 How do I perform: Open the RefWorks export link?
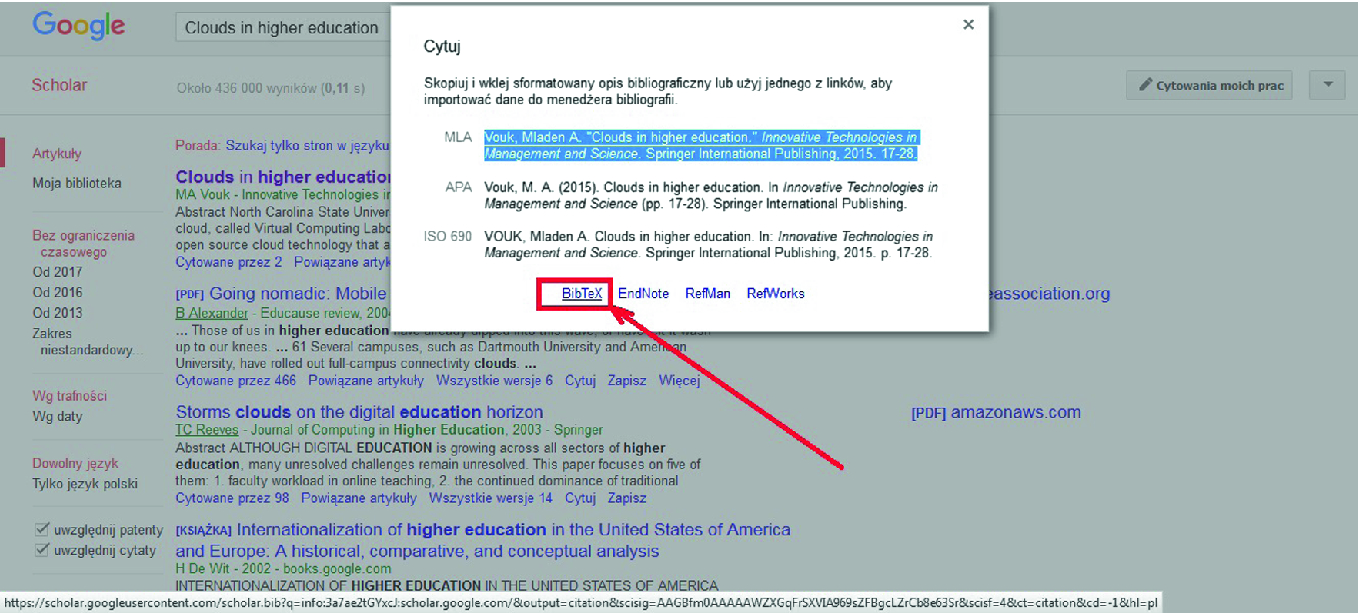point(776,293)
